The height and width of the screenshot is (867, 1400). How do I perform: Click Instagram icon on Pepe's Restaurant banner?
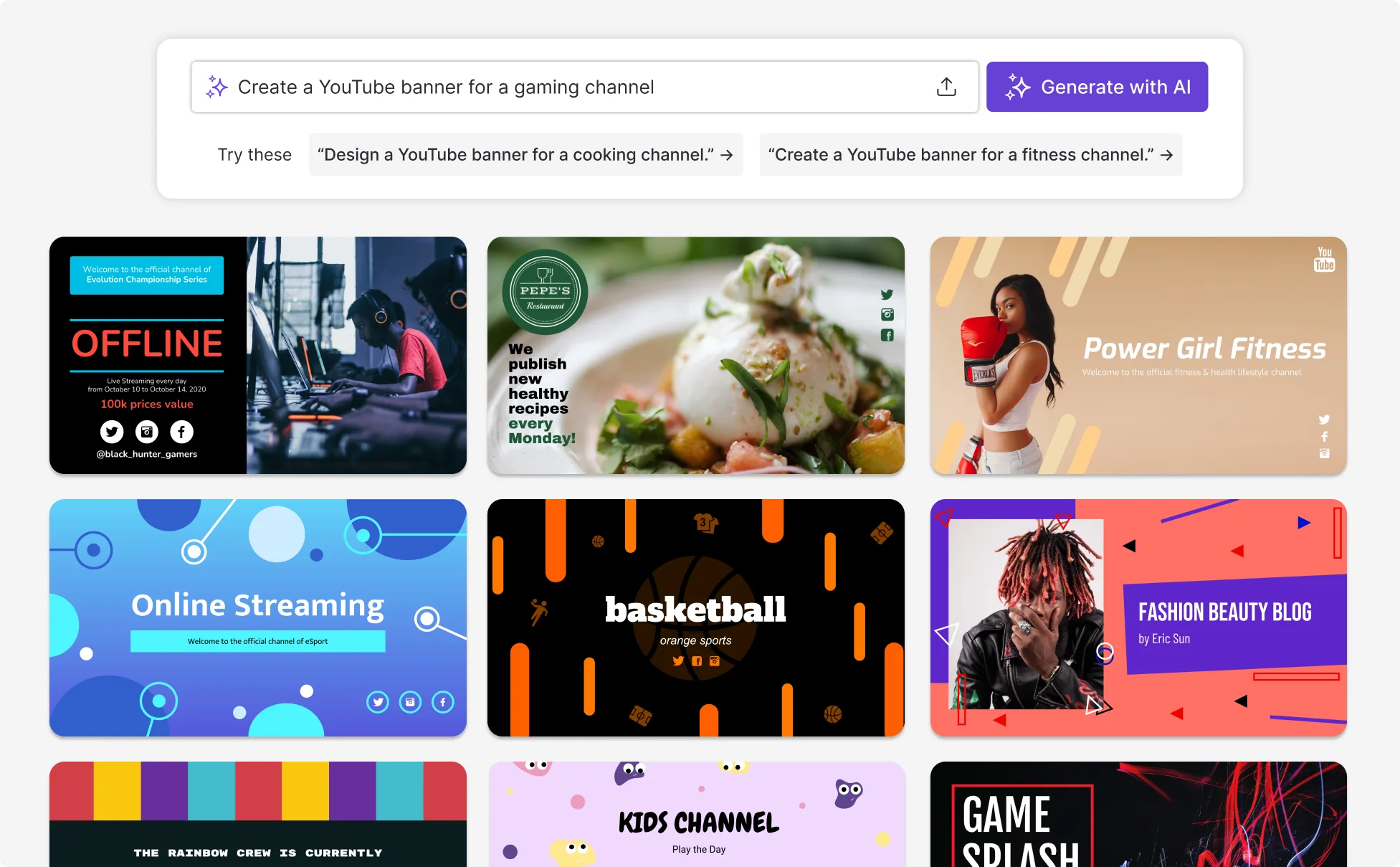pyautogui.click(x=887, y=314)
